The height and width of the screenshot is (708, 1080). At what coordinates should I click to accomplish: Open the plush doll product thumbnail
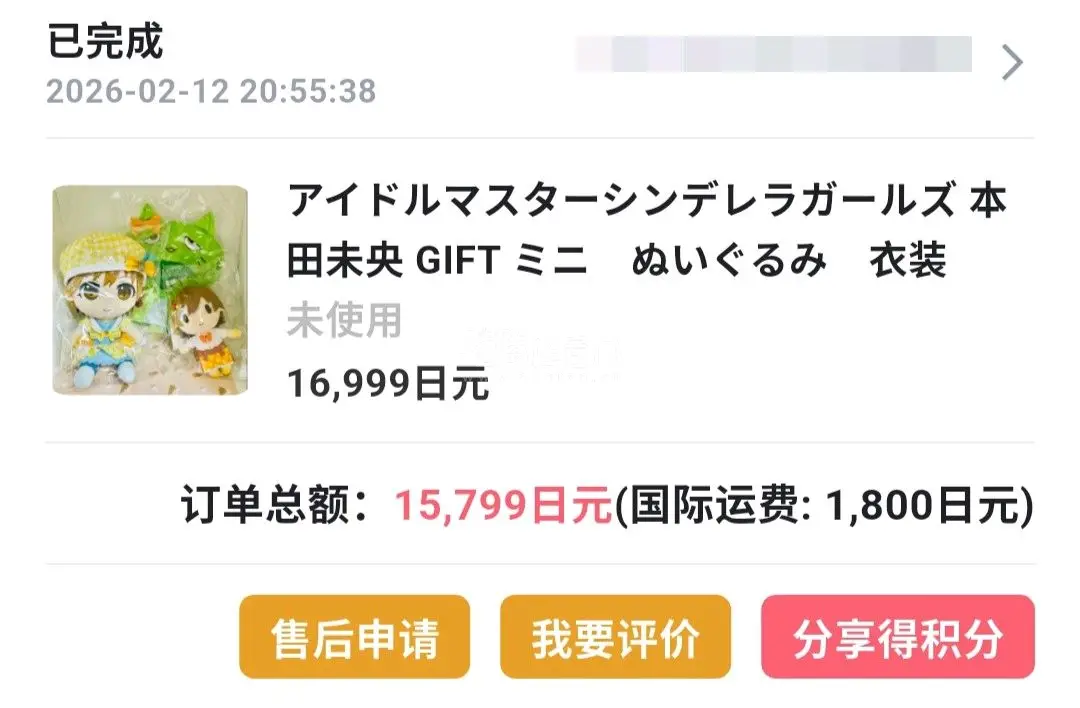point(150,290)
